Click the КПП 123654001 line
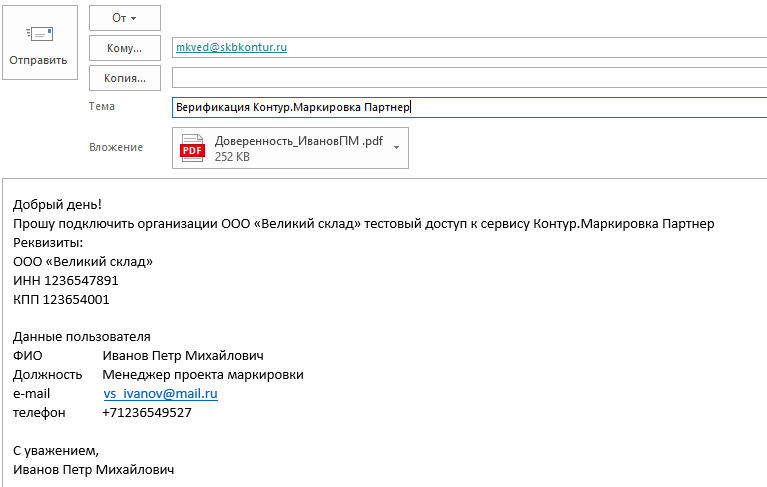The height and width of the screenshot is (487, 767). coord(61,300)
